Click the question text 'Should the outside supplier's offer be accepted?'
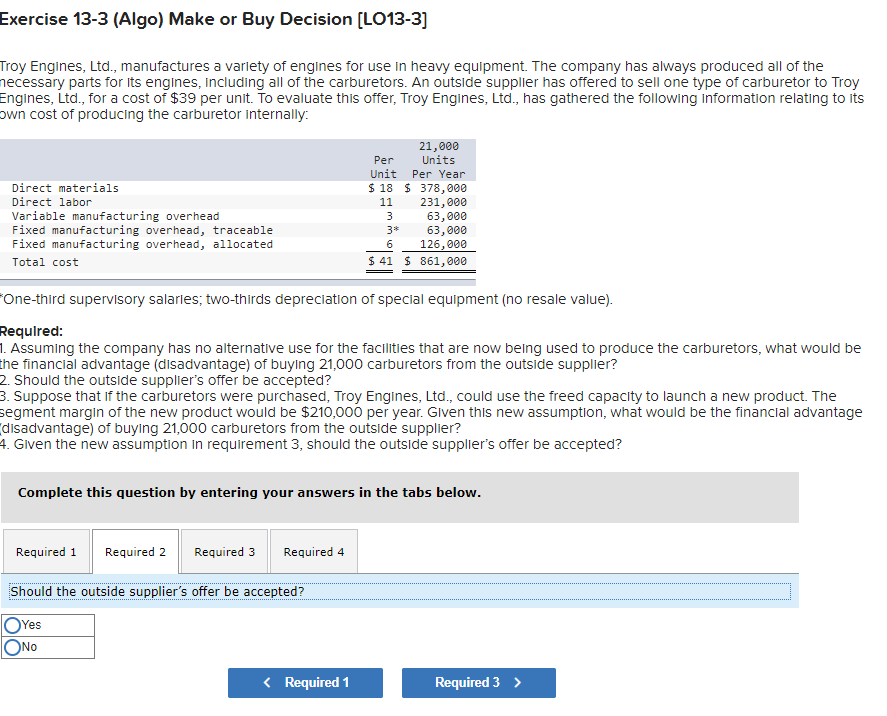Screen dimensions: 887x716 [157, 592]
